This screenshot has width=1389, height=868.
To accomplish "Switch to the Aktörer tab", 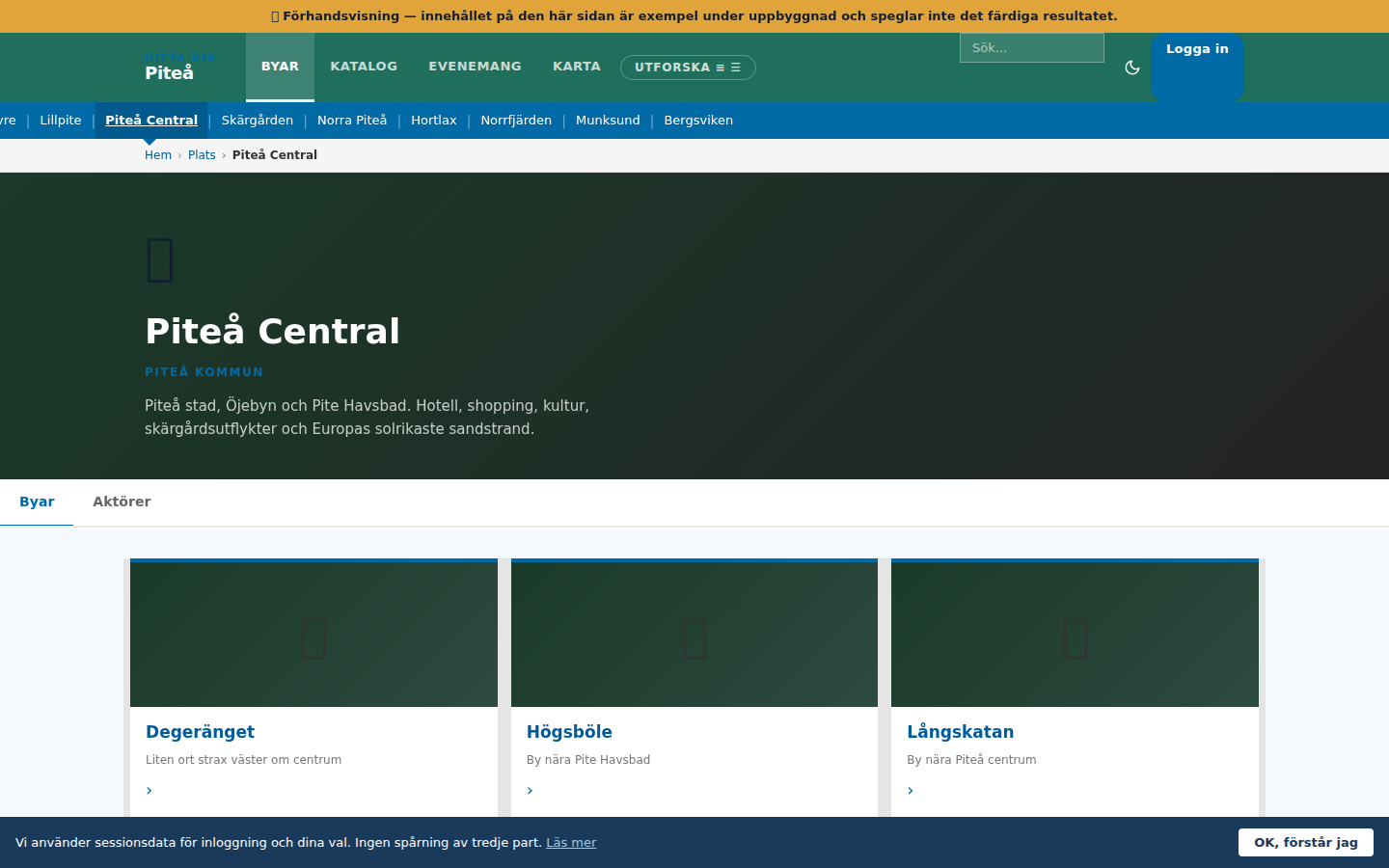I will 122,502.
